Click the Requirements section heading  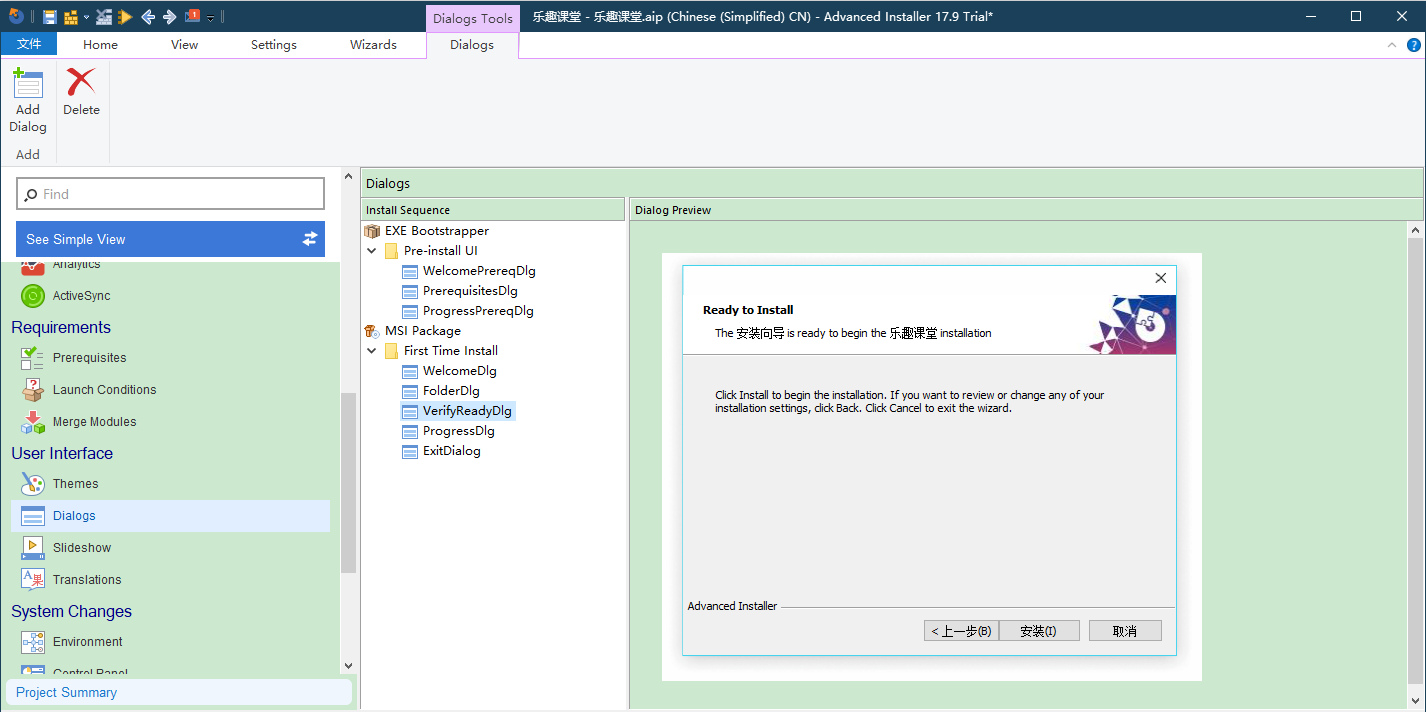61,327
